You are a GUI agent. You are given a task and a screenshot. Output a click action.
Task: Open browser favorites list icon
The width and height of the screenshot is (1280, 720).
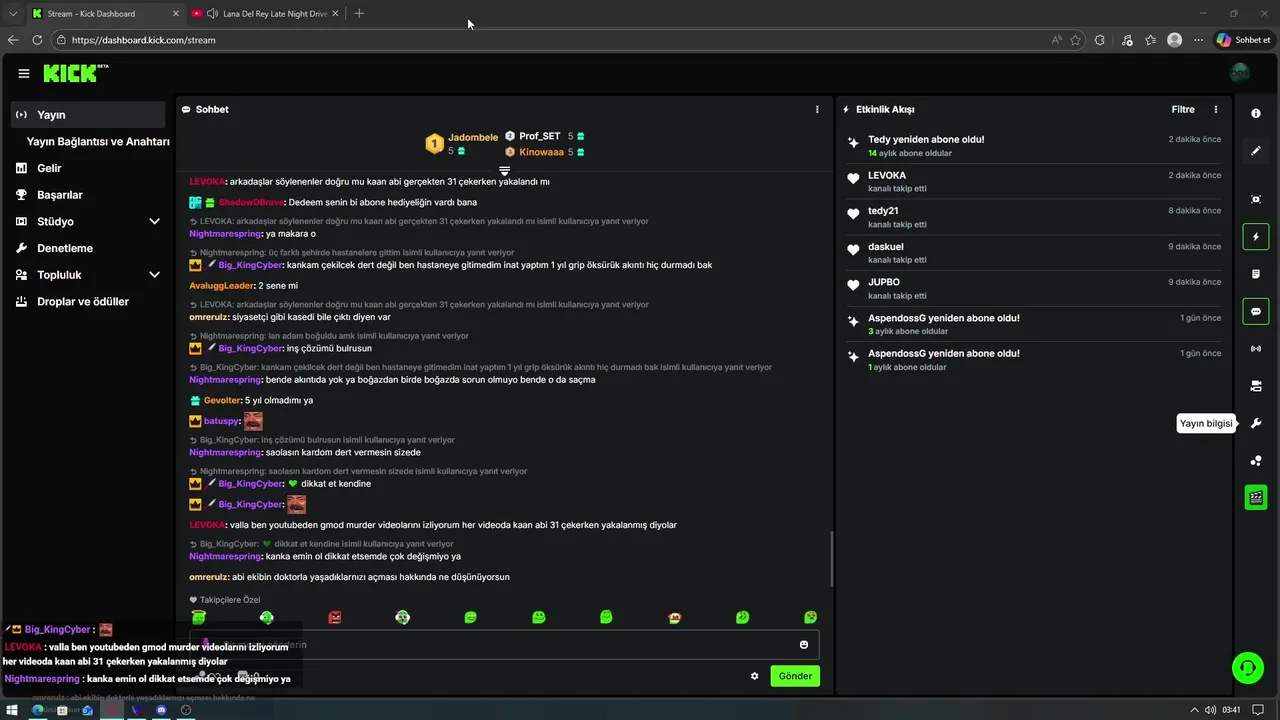[x=1151, y=40]
